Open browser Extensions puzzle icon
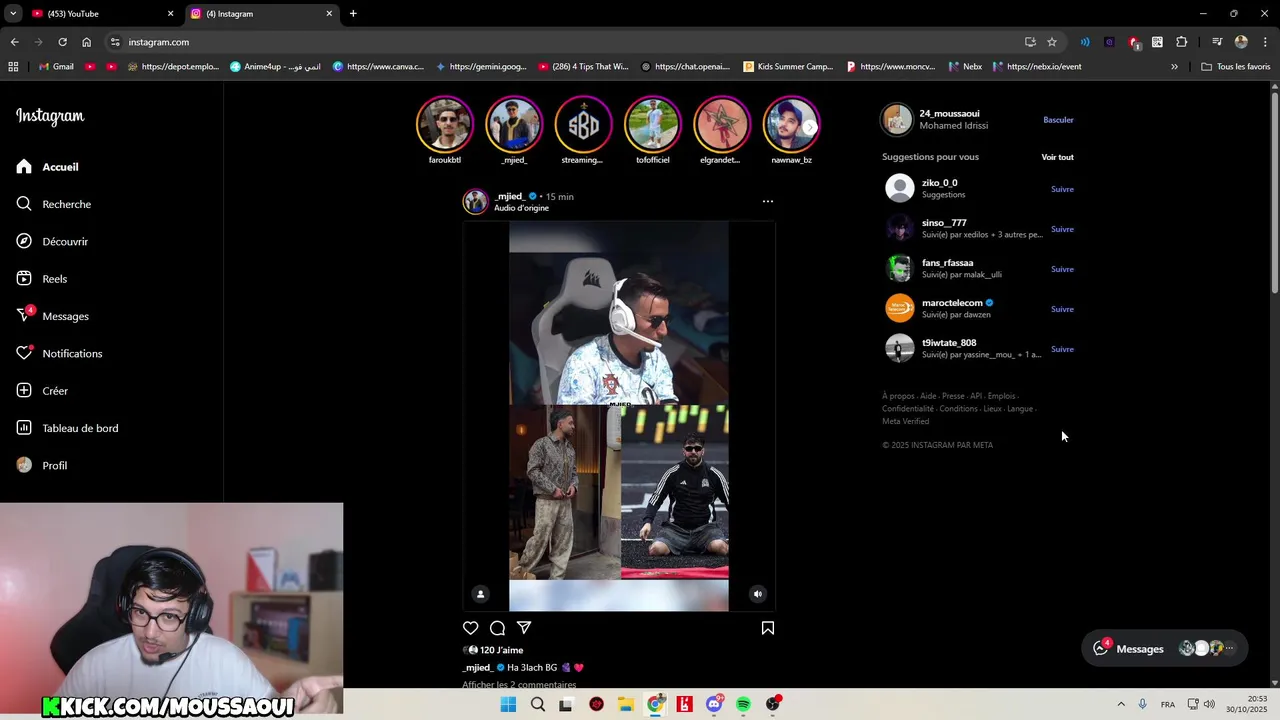Image resolution: width=1280 pixels, height=720 pixels. tap(1181, 42)
